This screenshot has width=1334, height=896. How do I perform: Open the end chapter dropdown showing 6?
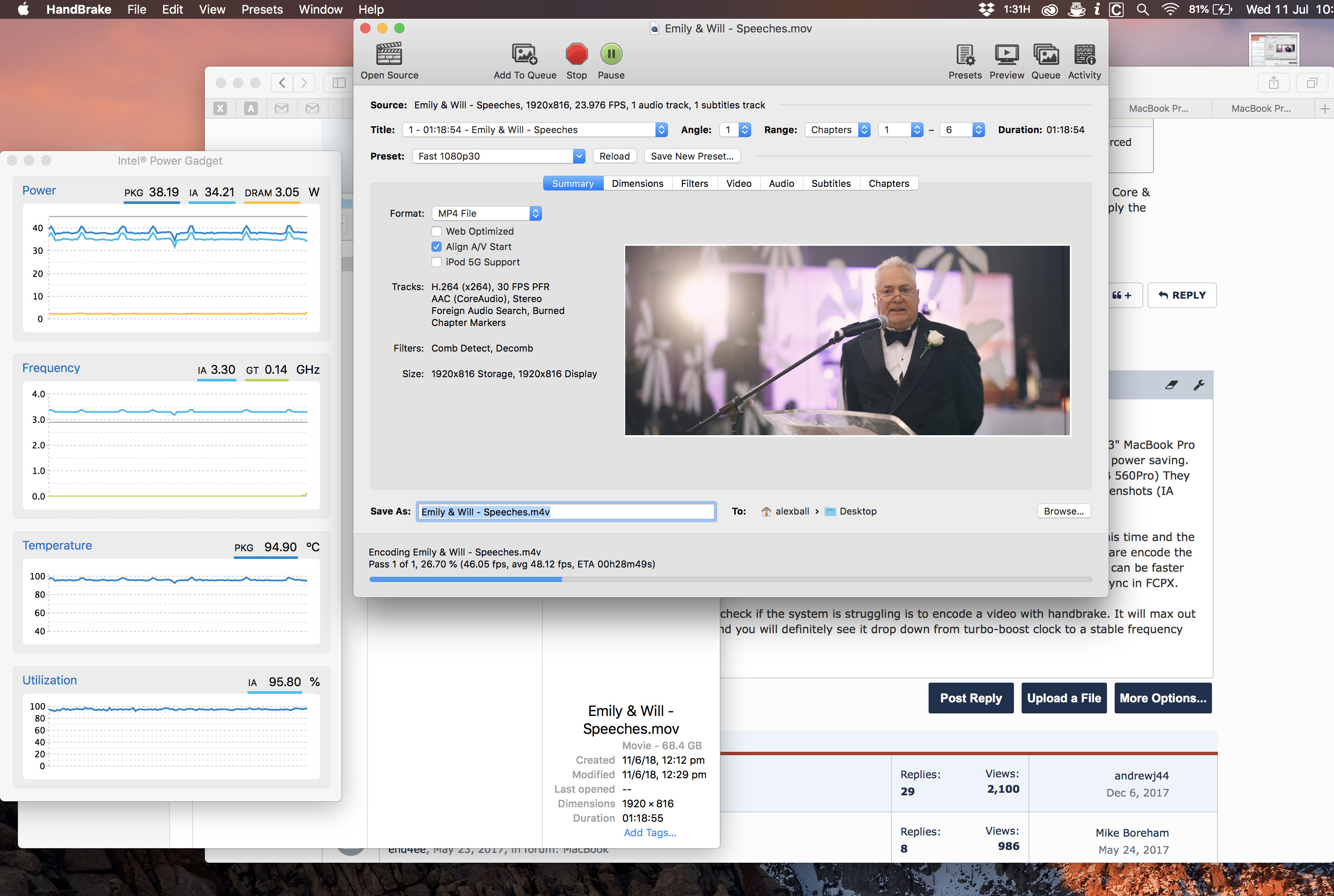coord(962,130)
